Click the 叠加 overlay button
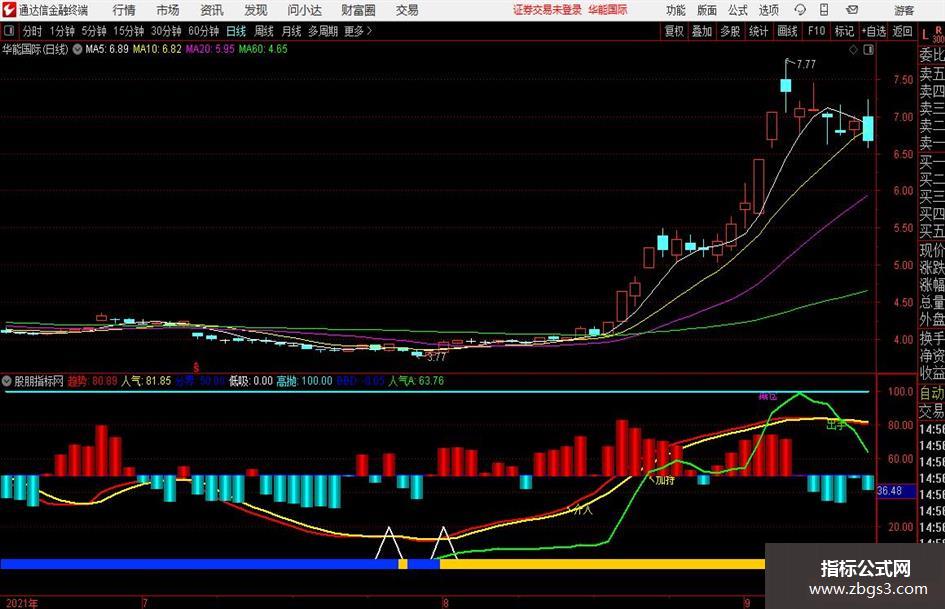Screen dimensions: 945x609 [702, 31]
